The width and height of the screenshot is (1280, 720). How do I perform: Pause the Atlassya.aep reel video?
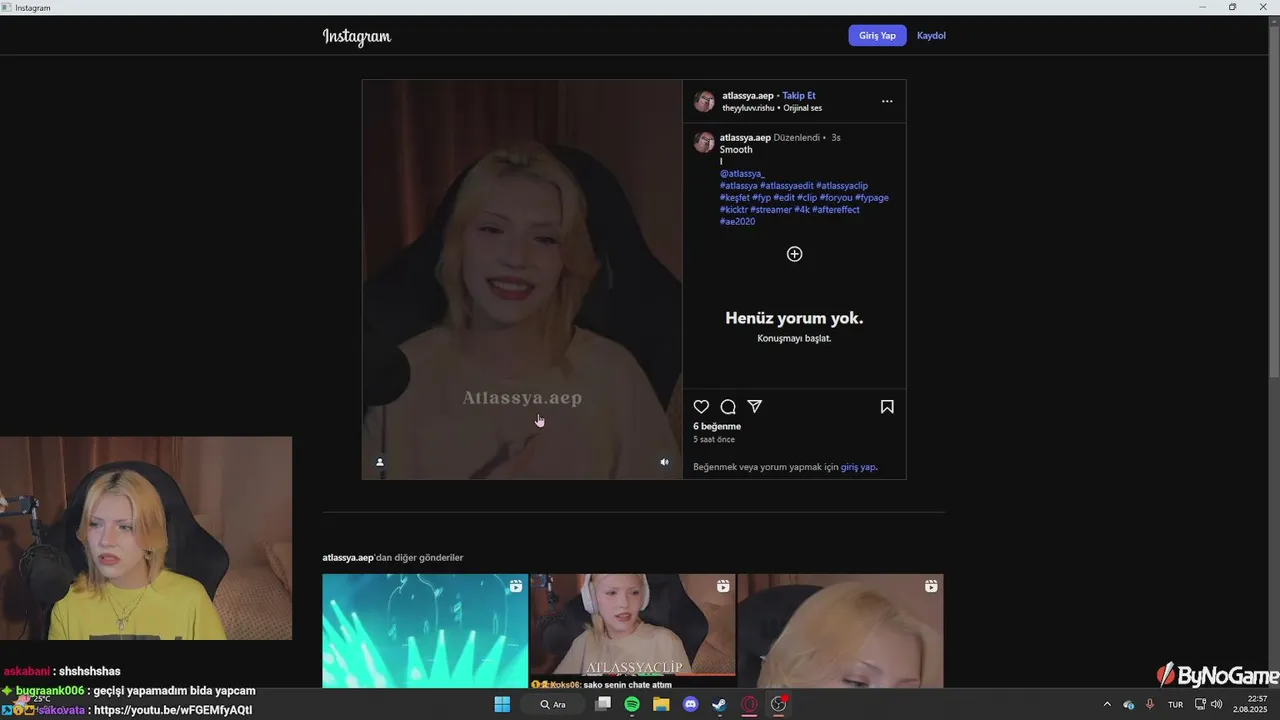point(522,280)
